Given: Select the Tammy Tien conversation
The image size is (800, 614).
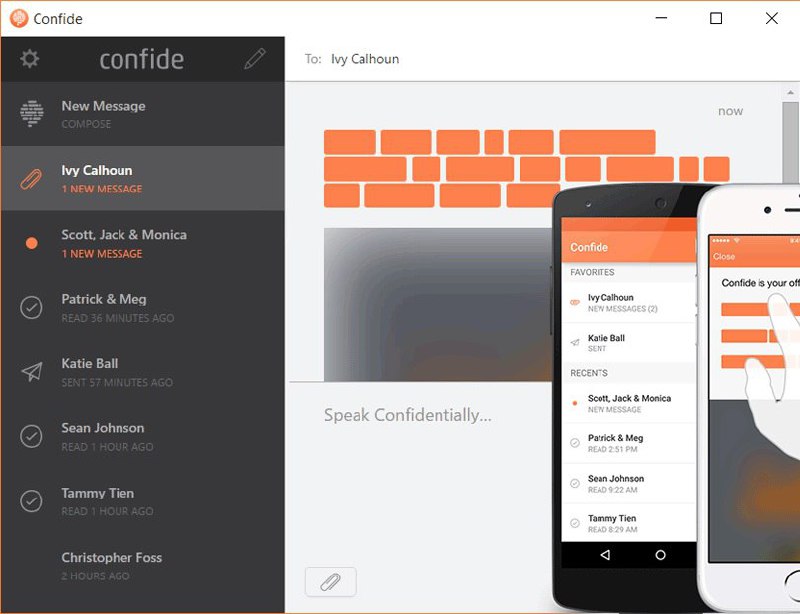Looking at the screenshot, I should [143, 501].
